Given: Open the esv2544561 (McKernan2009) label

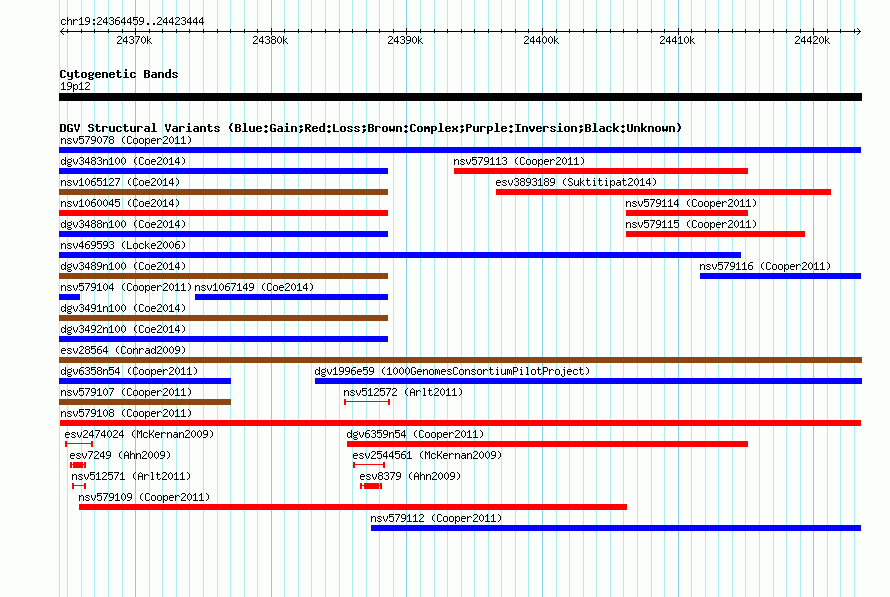Looking at the screenshot, I should tap(427, 455).
